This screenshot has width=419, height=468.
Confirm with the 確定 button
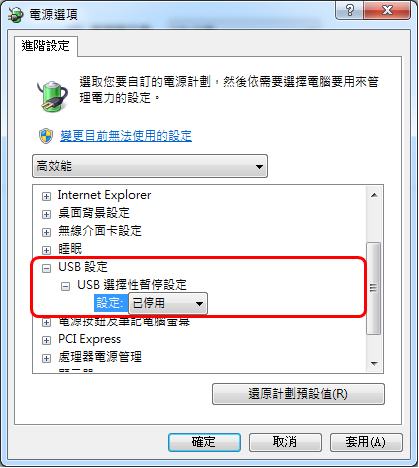[x=204, y=442]
